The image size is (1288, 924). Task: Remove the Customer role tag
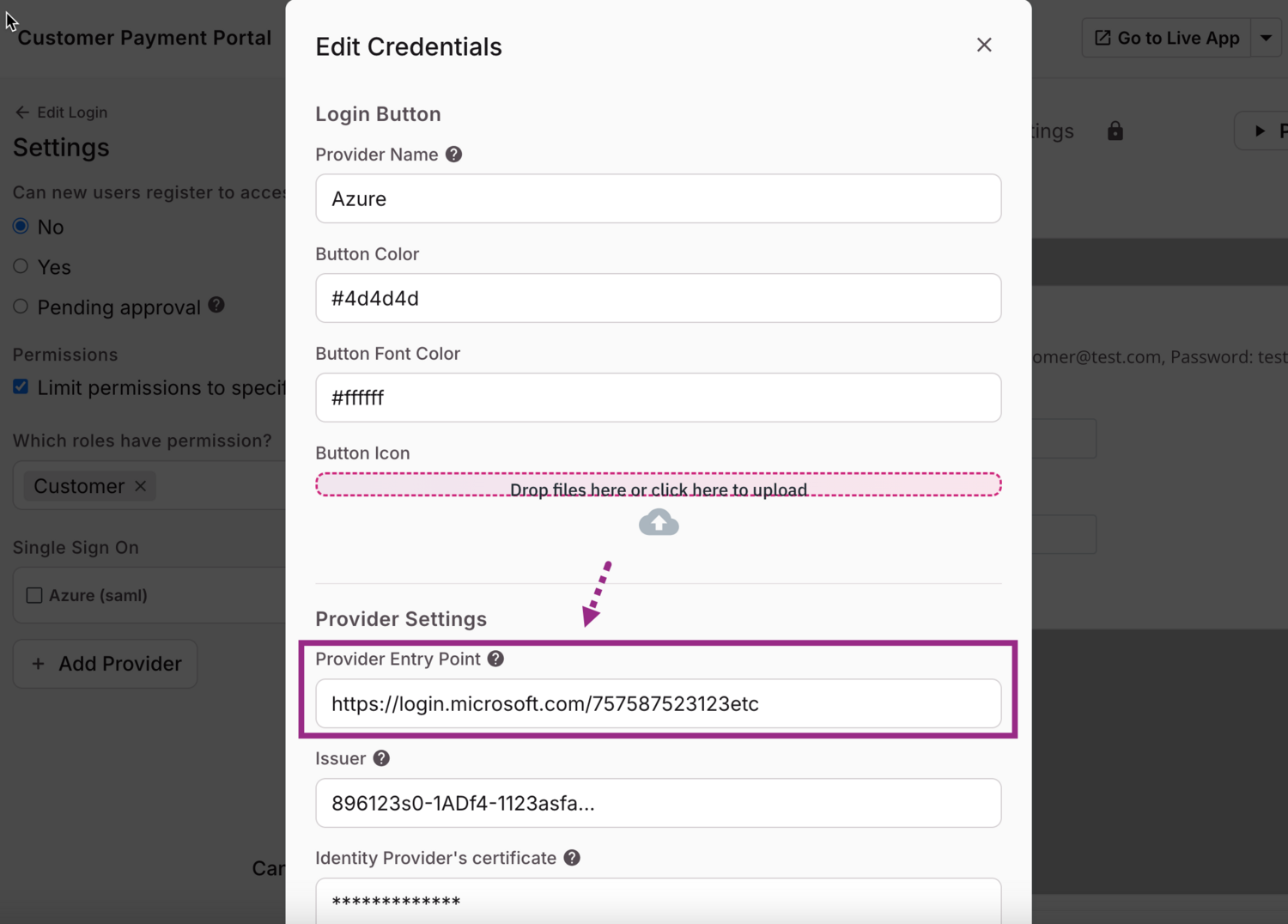click(141, 486)
